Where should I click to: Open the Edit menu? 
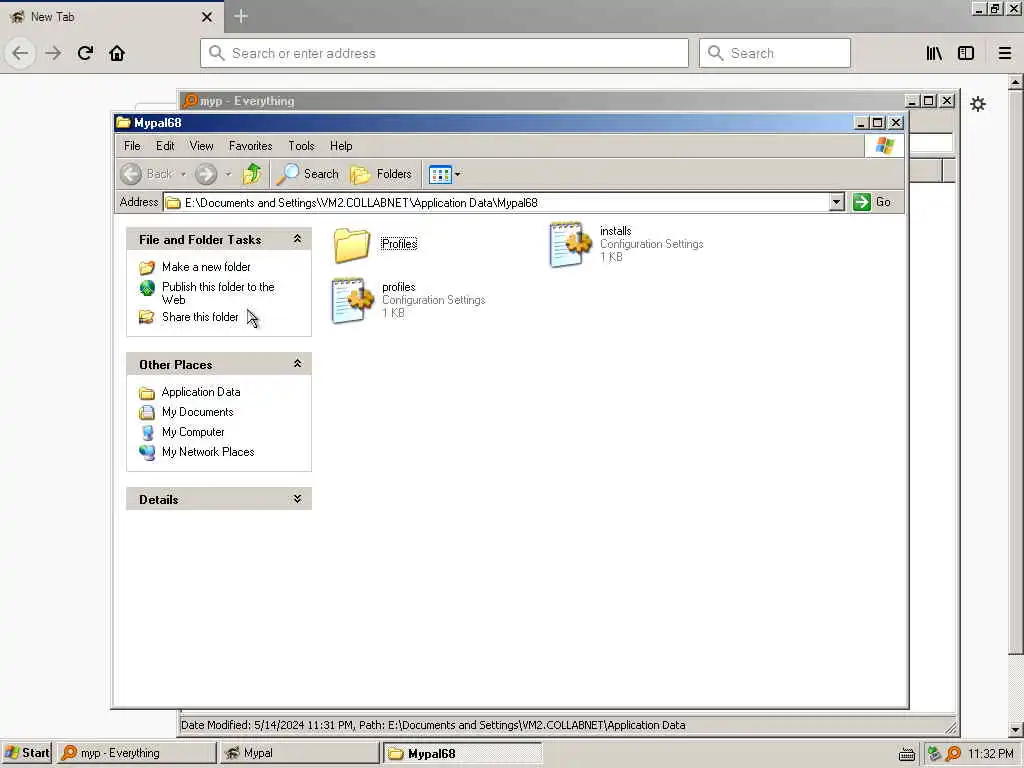pos(165,146)
